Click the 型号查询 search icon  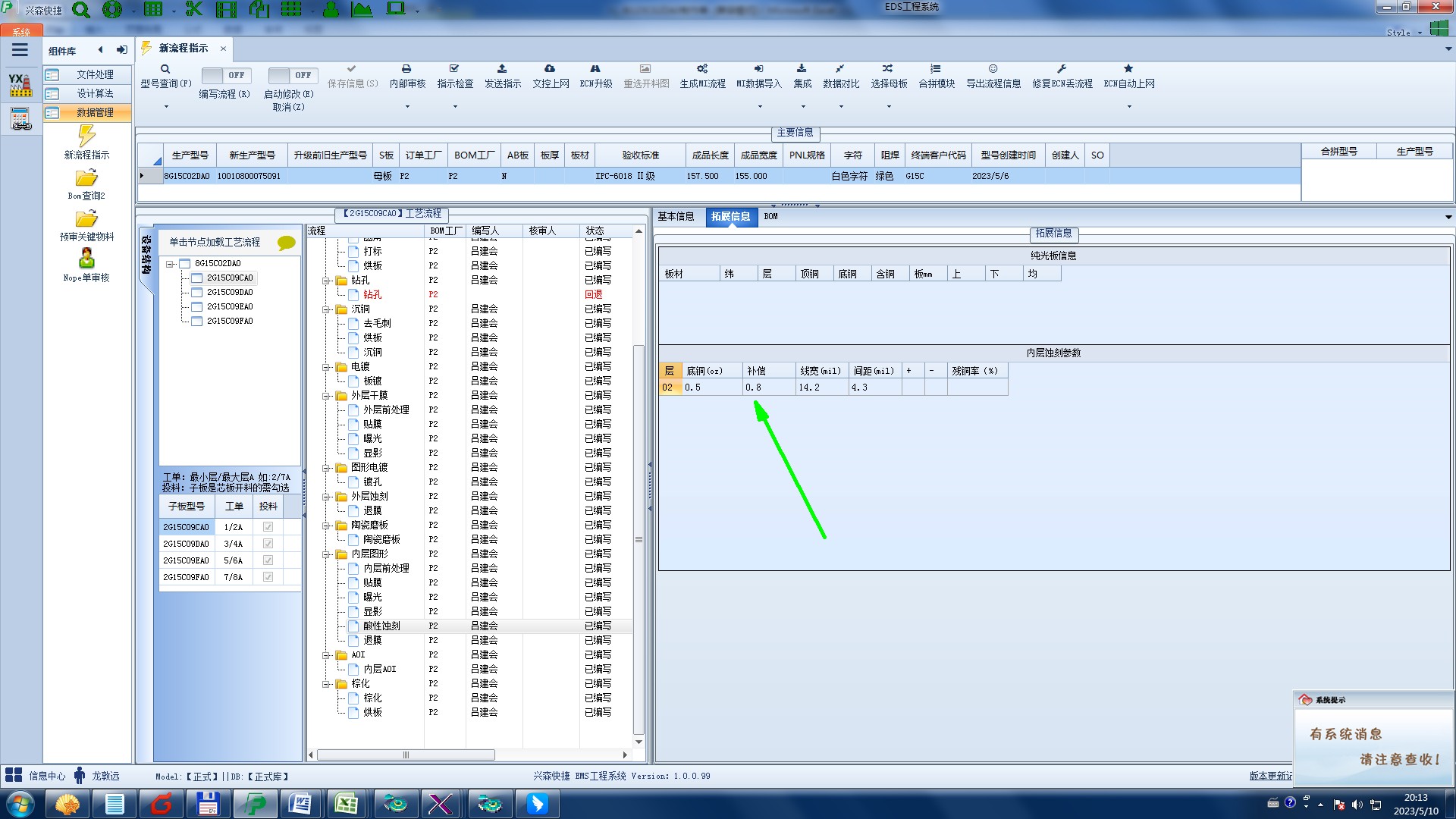point(165,69)
